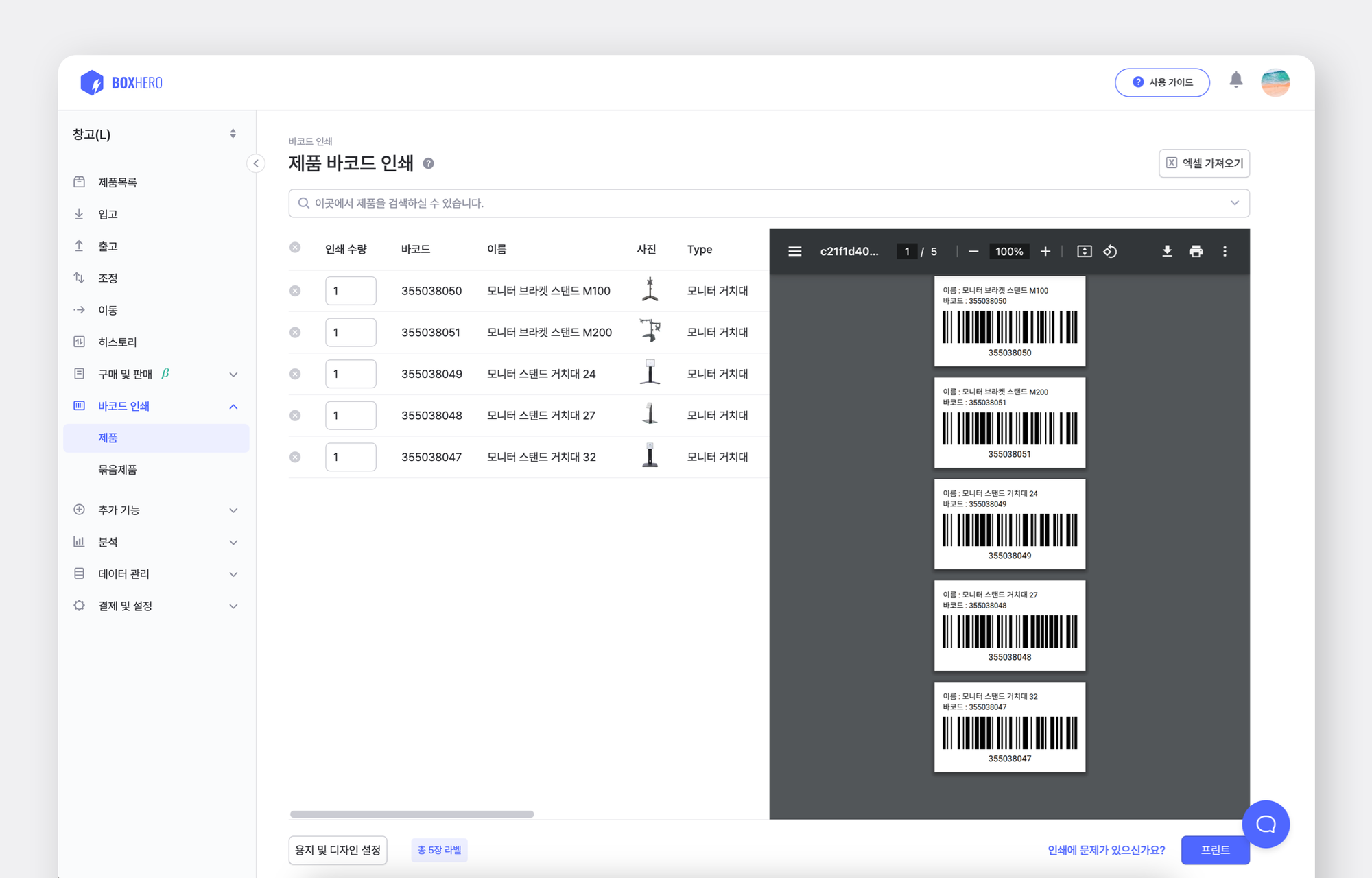Zoom out of the label preview
The width and height of the screenshot is (1372, 878).
point(973,251)
